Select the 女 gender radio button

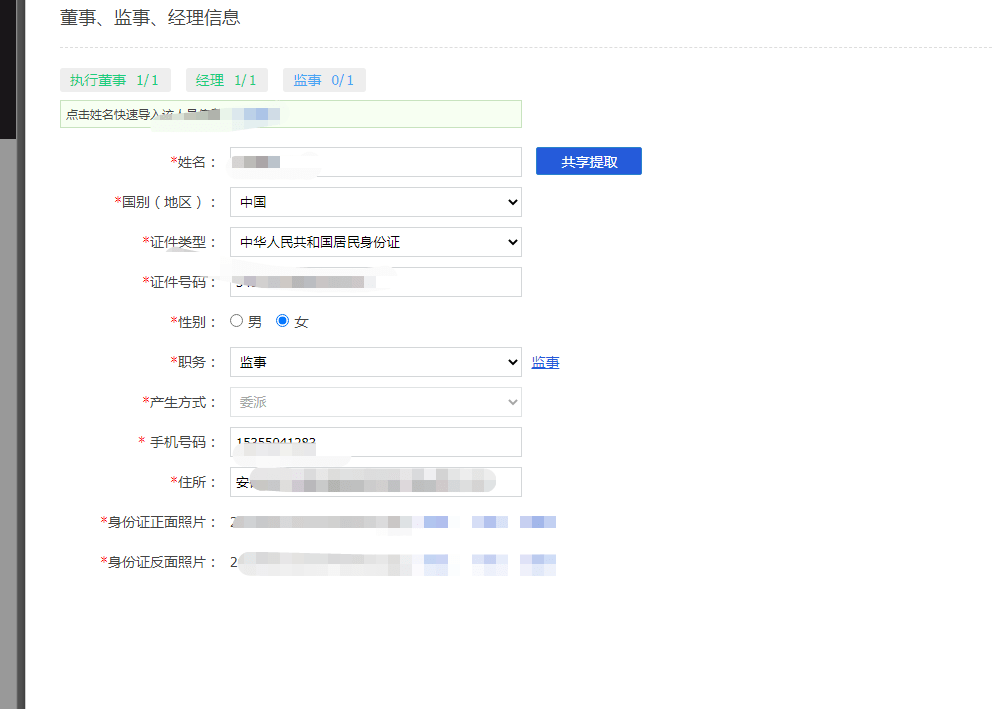(x=283, y=321)
